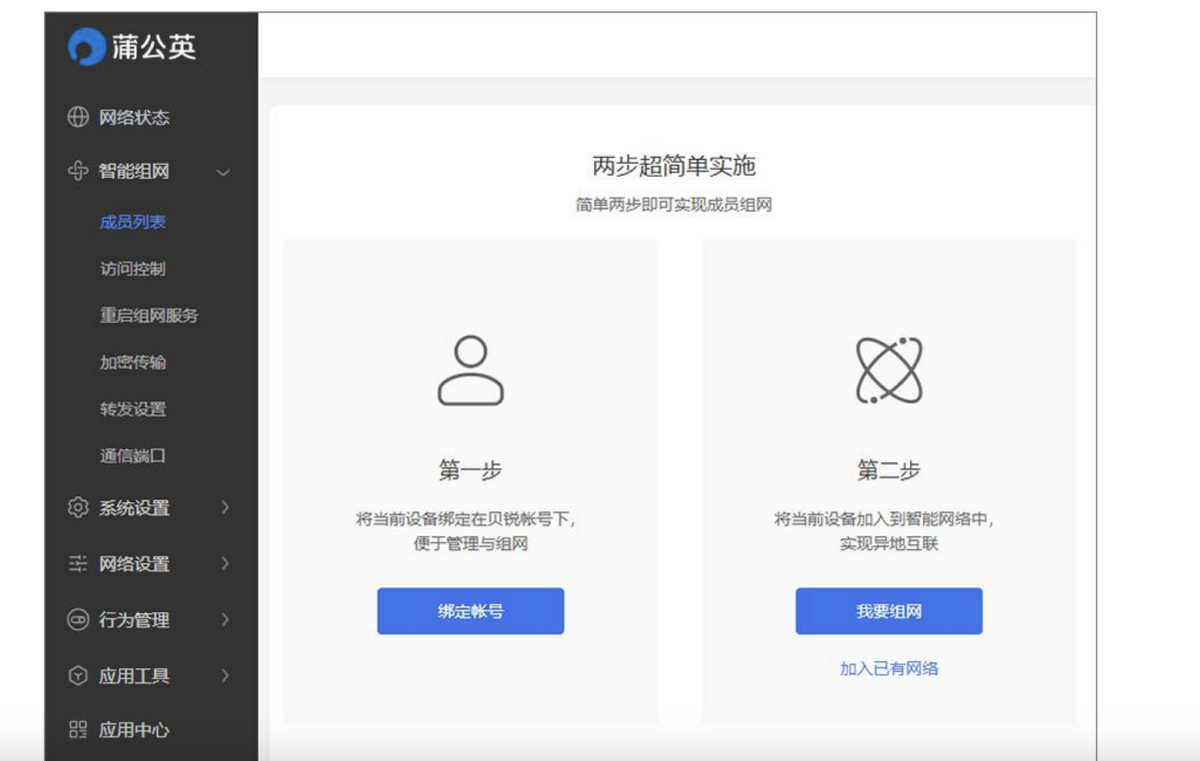
Task: Click the text 将当前设备加入到智能网络中
Action: (x=885, y=520)
